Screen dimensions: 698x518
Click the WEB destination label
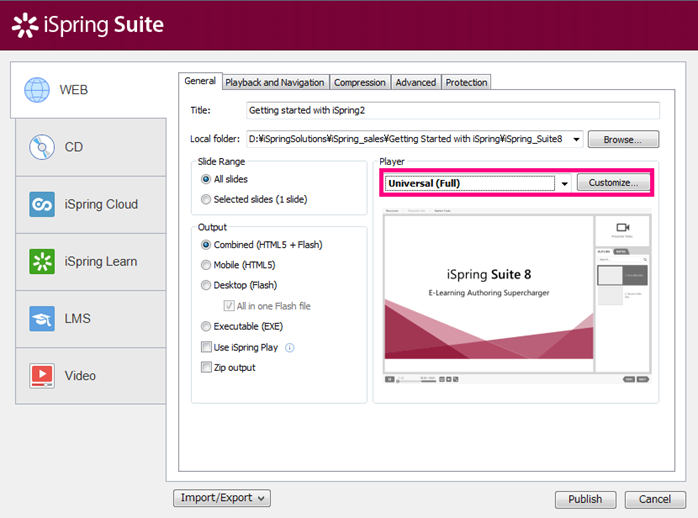pos(73,90)
